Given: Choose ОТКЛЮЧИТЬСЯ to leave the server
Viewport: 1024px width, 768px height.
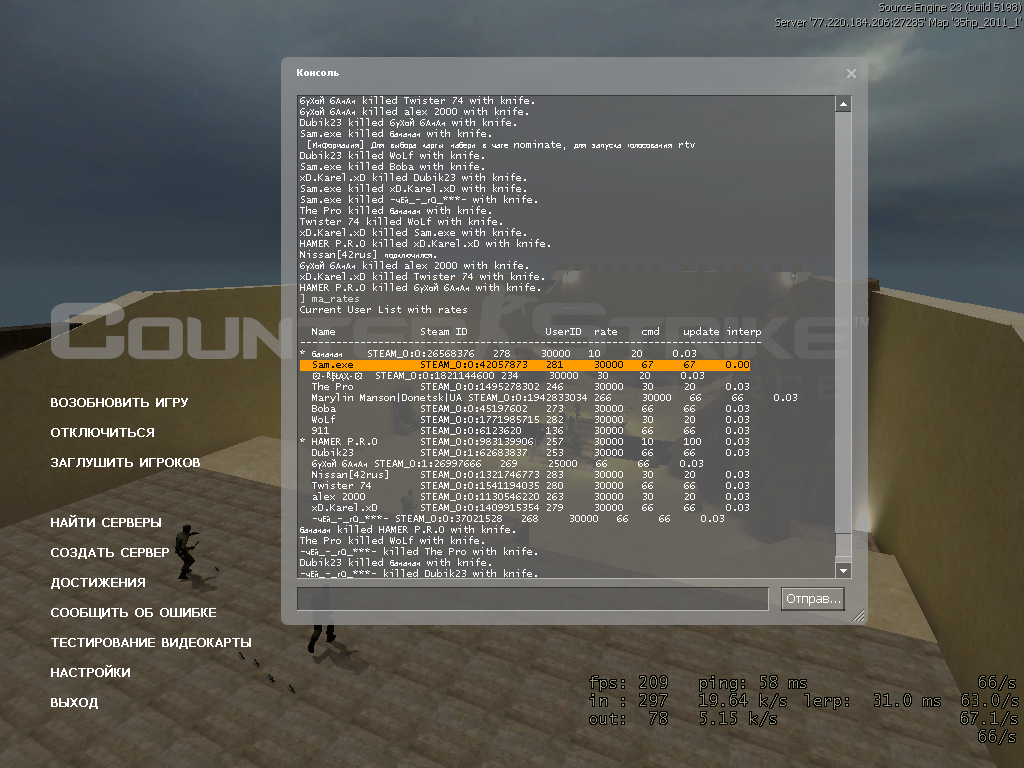Looking at the screenshot, I should [103, 432].
